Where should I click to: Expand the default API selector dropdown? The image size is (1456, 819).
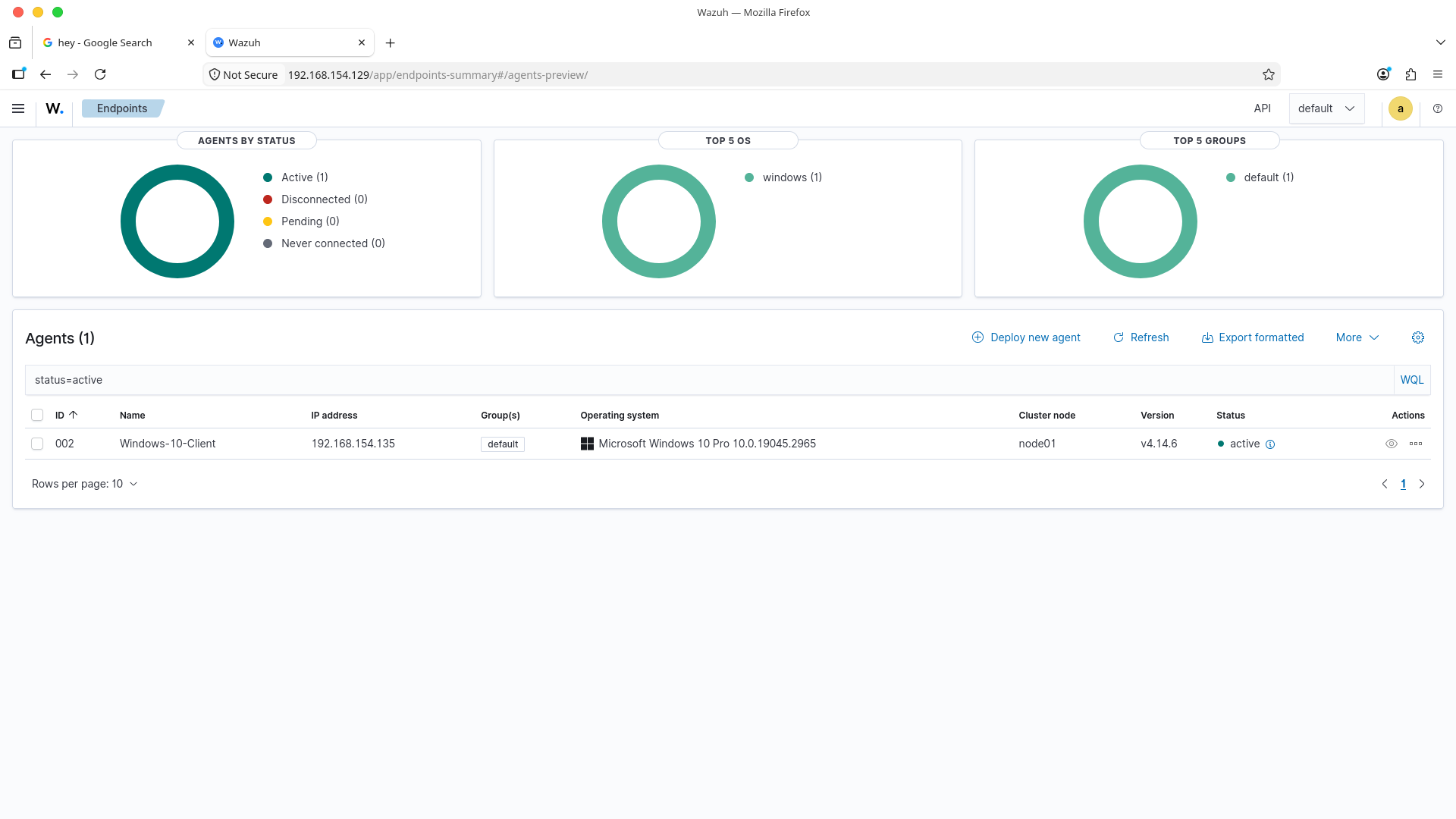pyautogui.click(x=1326, y=108)
